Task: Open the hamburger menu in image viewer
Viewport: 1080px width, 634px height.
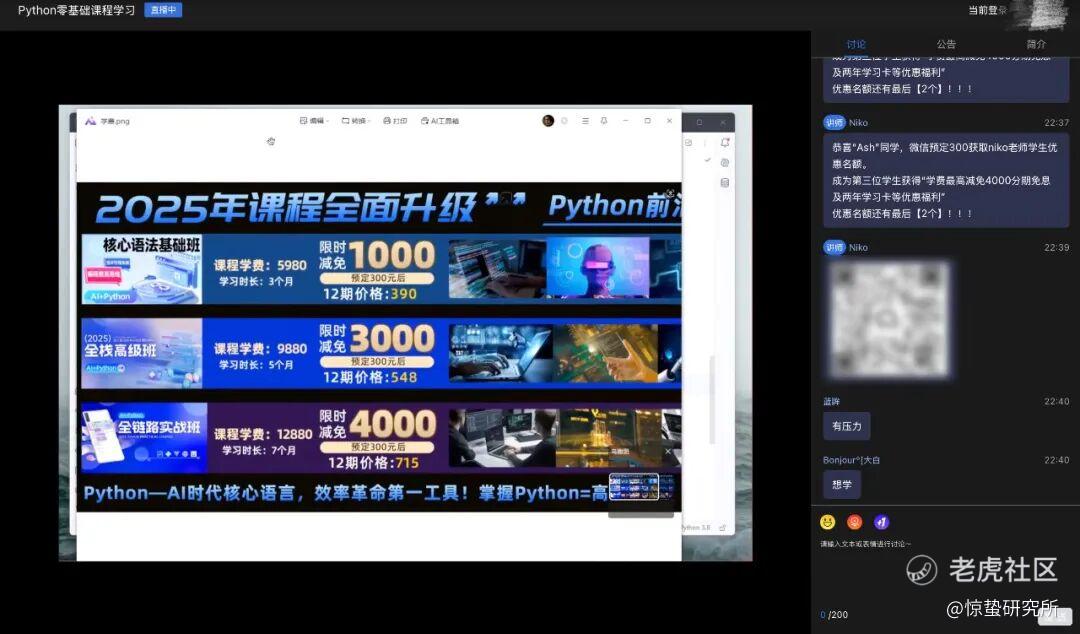Action: tap(585, 121)
